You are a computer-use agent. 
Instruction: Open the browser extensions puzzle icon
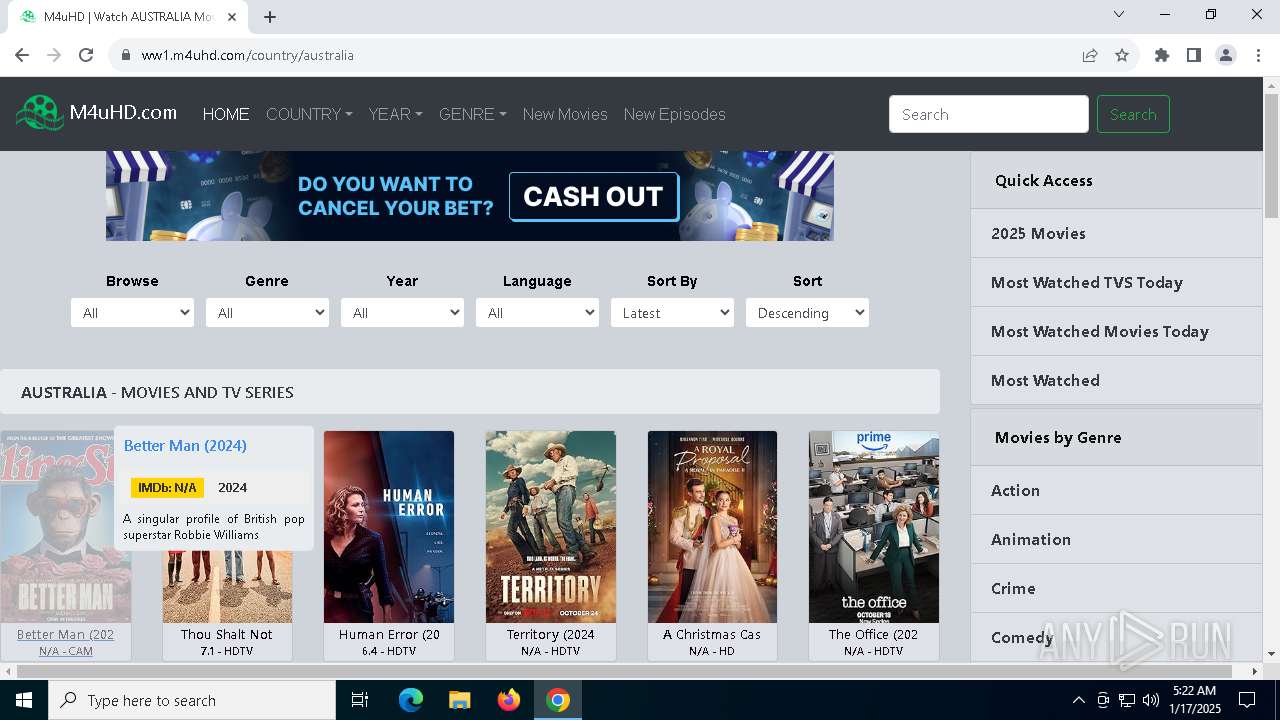pyautogui.click(x=1162, y=55)
